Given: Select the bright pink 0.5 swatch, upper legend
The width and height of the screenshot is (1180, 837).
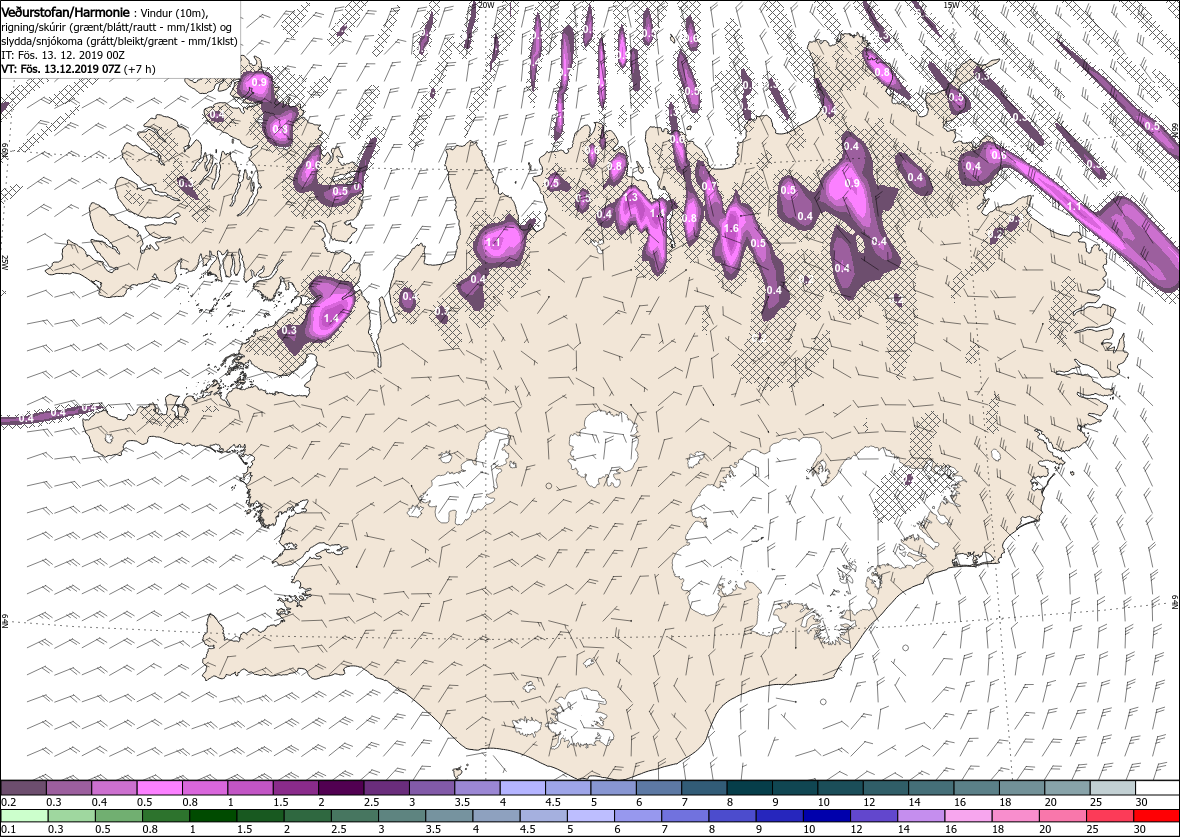Looking at the screenshot, I should (x=160, y=787).
